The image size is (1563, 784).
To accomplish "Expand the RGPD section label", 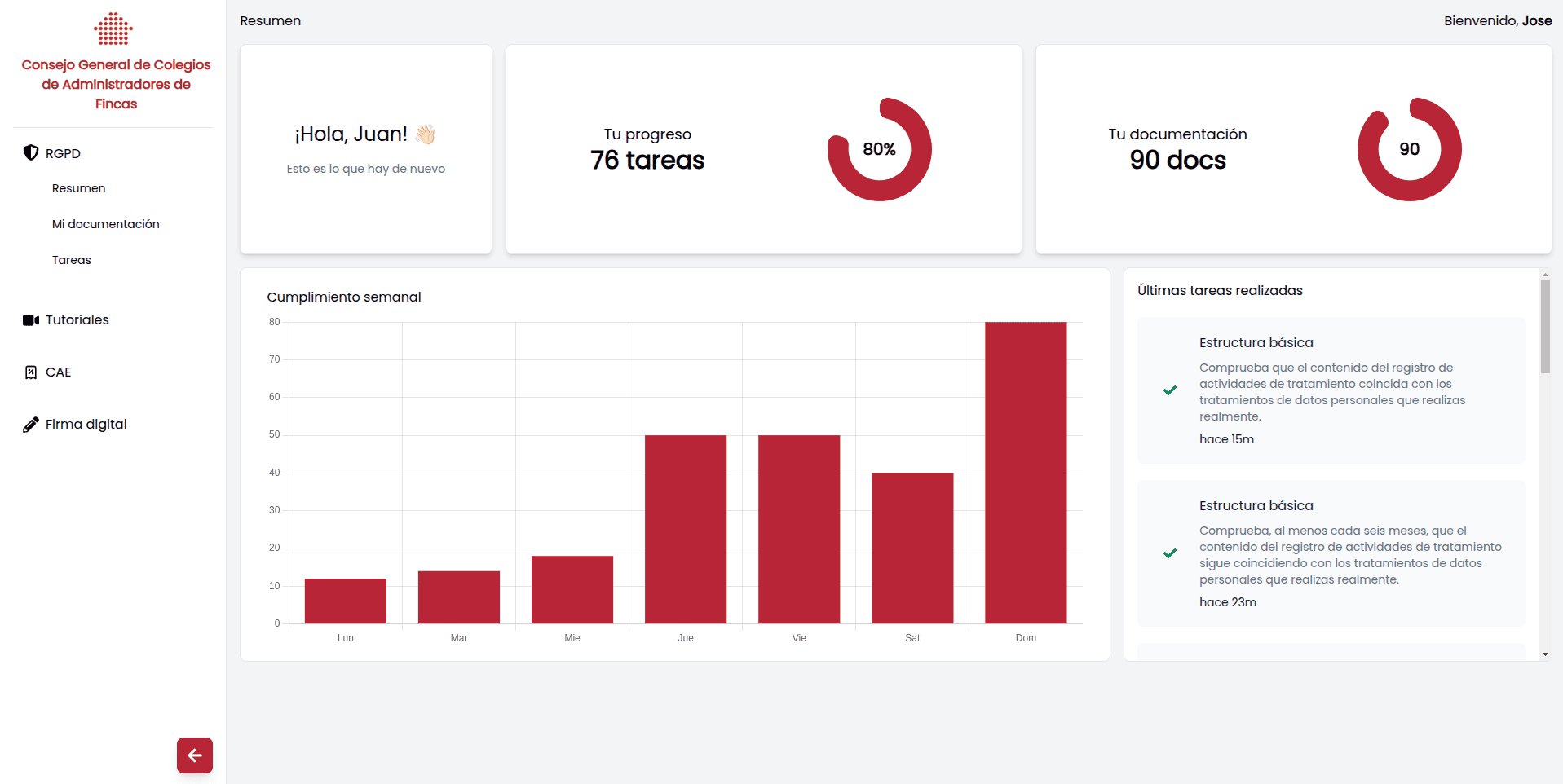I will point(63,153).
